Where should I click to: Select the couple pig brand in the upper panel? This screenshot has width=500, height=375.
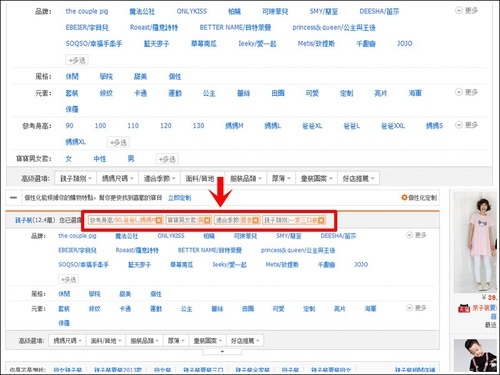pyautogui.click(x=87, y=11)
